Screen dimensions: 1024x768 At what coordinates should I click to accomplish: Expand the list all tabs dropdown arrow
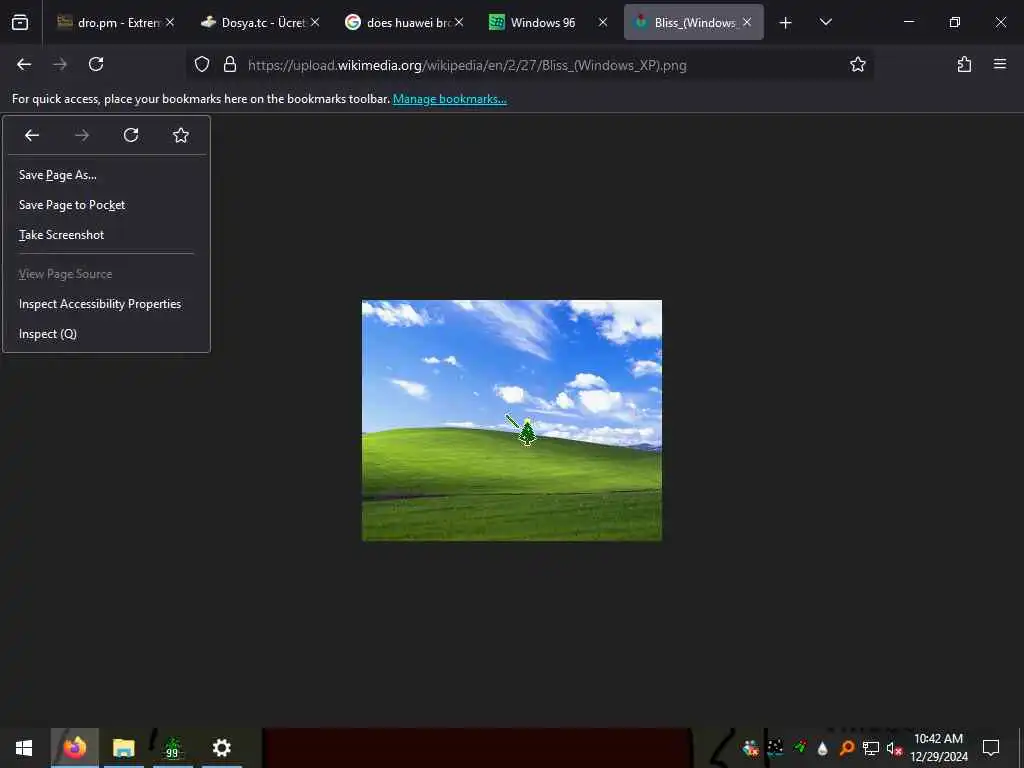(x=825, y=22)
